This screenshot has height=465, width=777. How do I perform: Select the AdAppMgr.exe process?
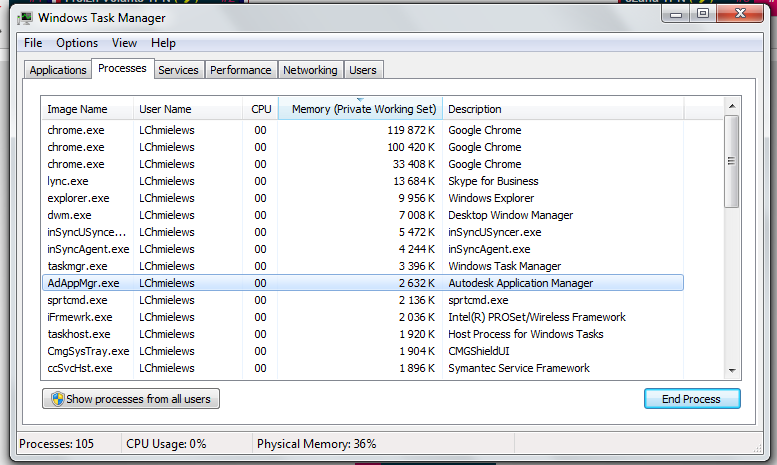pos(363,283)
